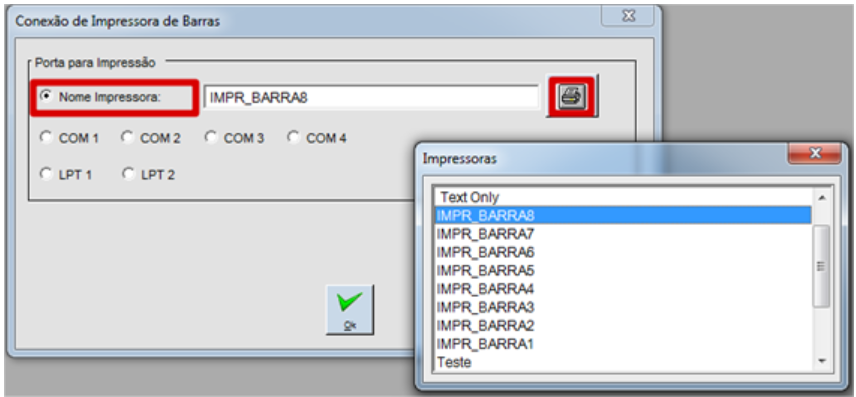This screenshot has width=856, height=397.
Task: Select Teste in the printer list
Action: click(622, 362)
